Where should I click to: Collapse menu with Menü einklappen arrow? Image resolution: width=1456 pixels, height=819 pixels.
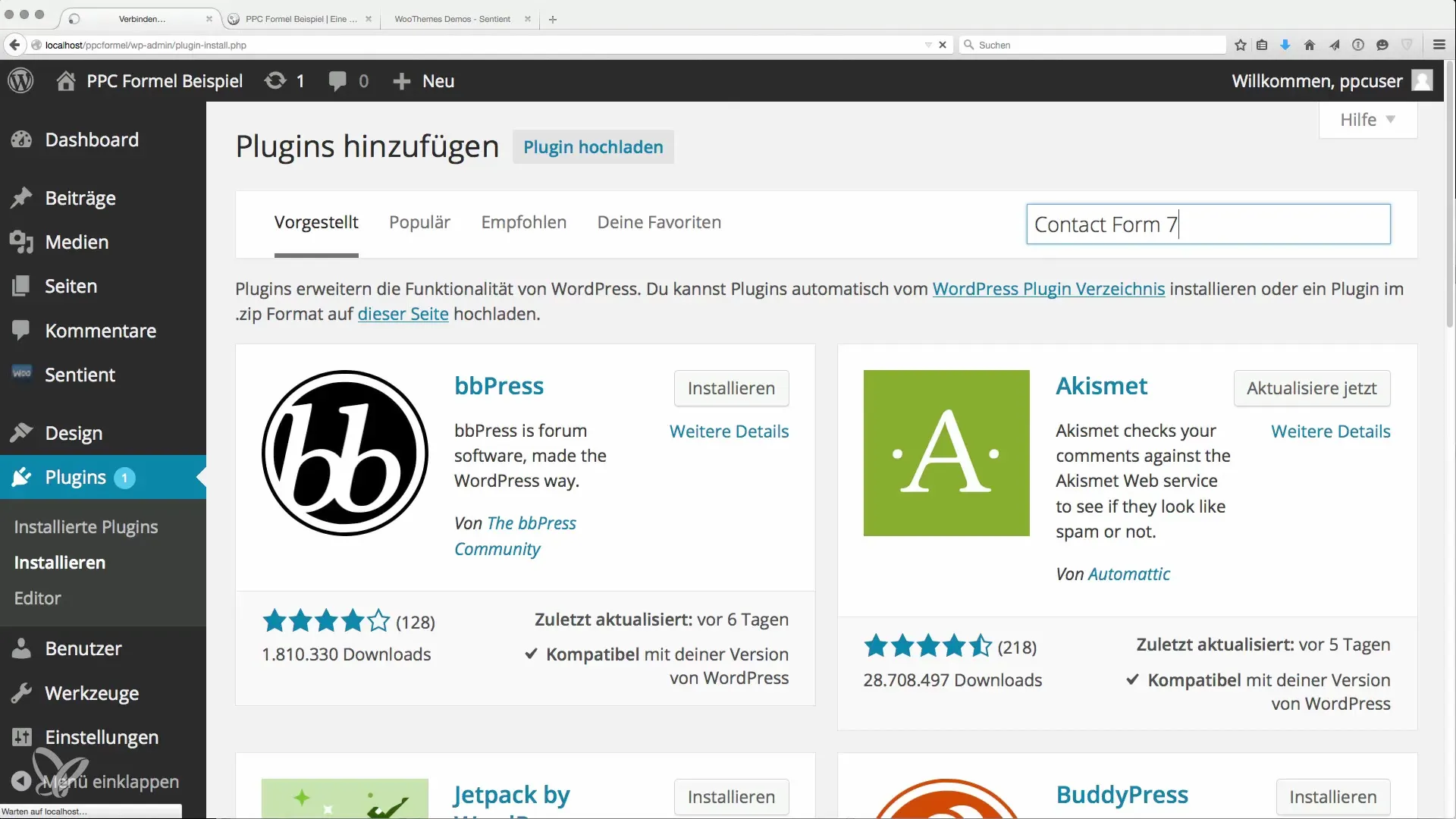point(21,781)
